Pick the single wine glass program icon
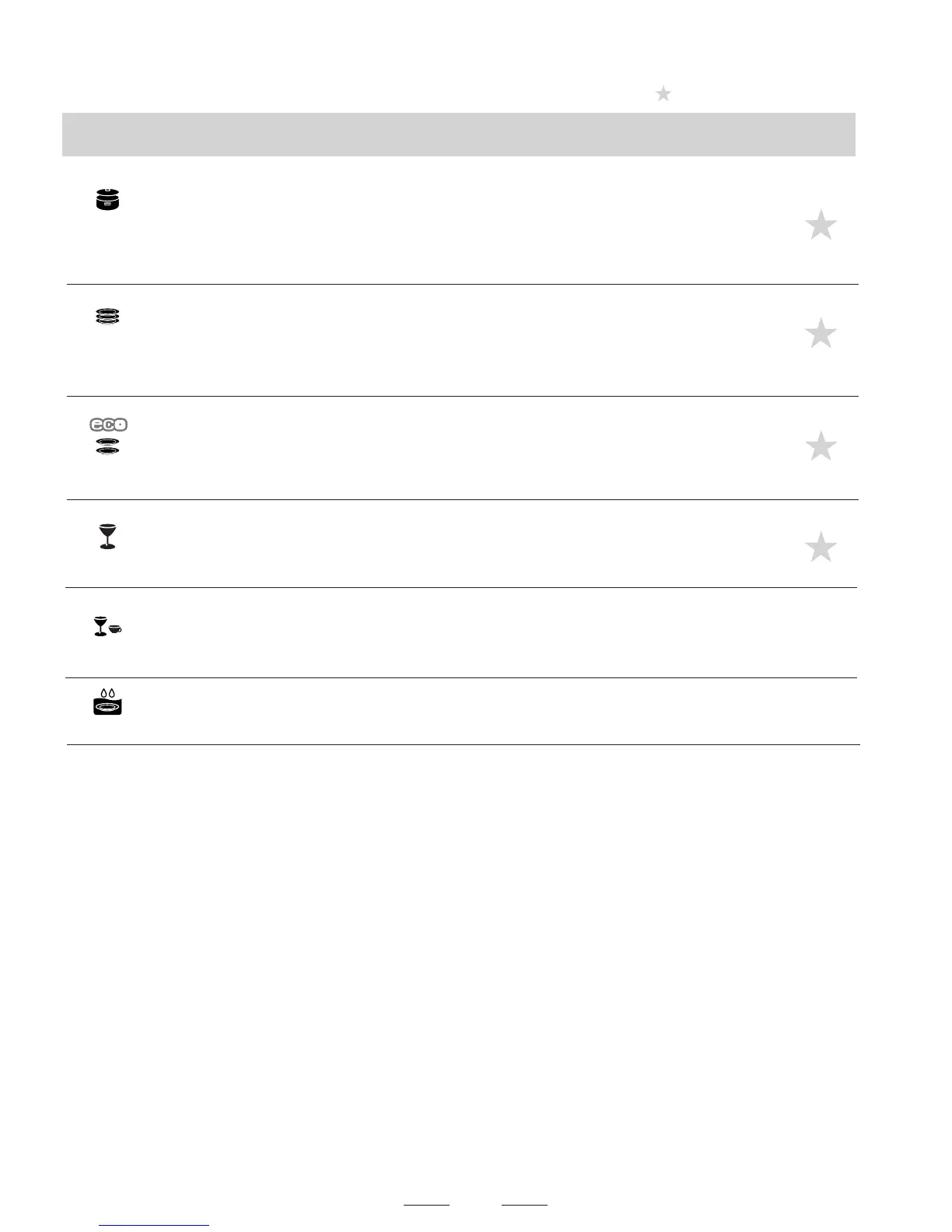The image size is (952, 1232). 108,537
